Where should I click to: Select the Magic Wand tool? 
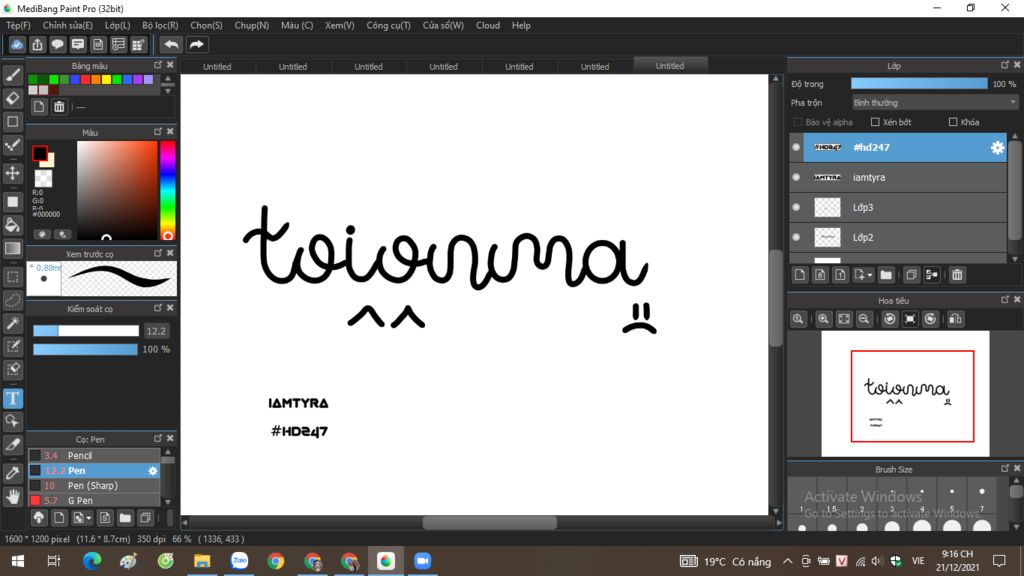(12, 323)
